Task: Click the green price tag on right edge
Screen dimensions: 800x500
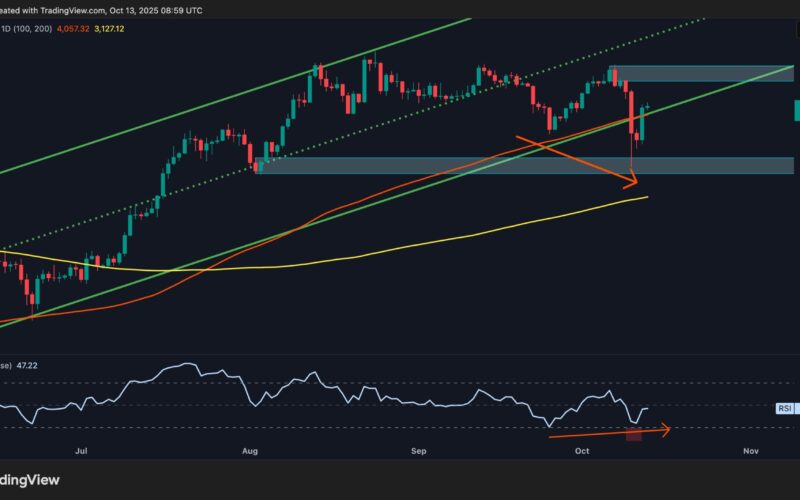Action: 796,110
